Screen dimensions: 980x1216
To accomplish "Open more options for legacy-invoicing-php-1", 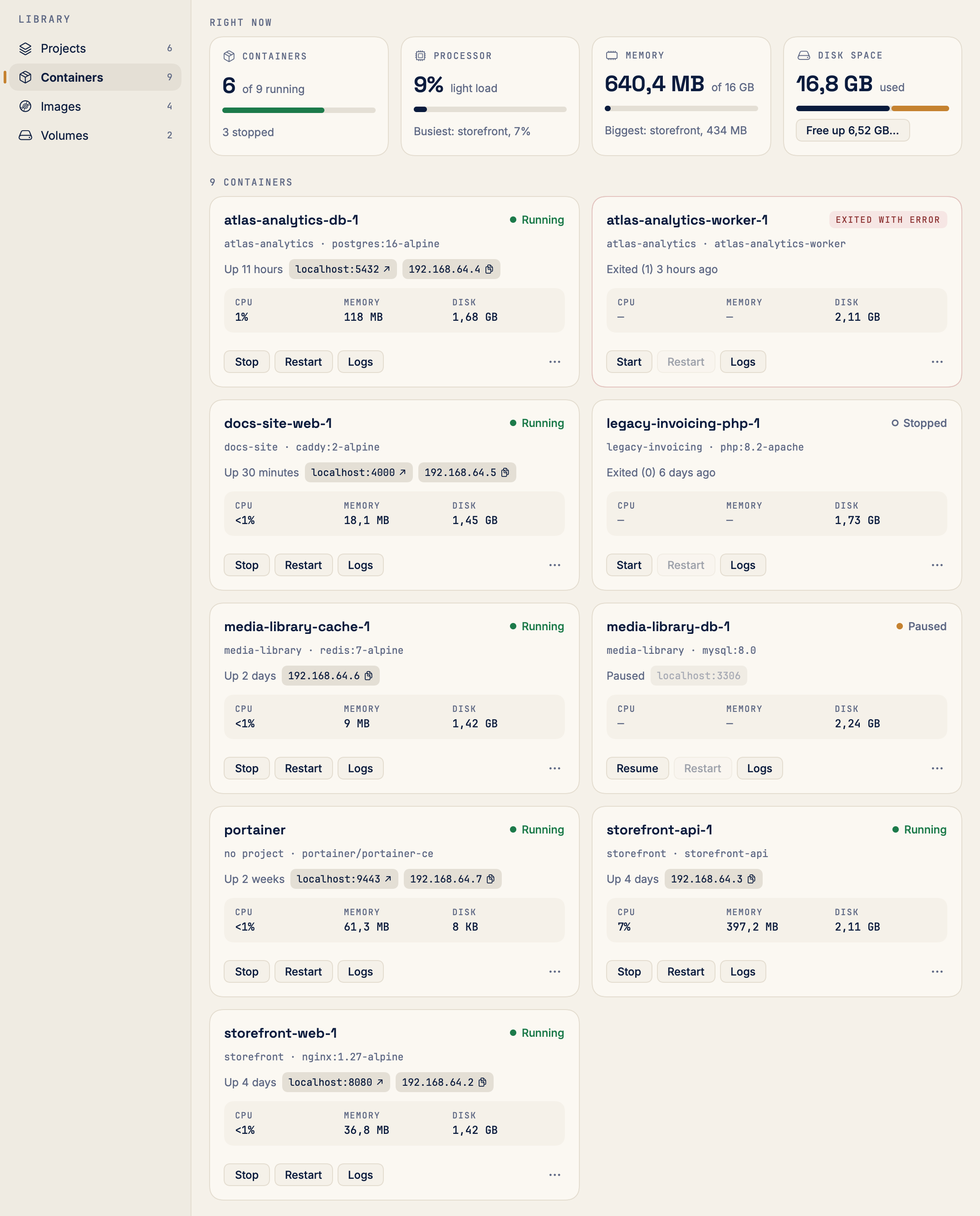I will 937,565.
